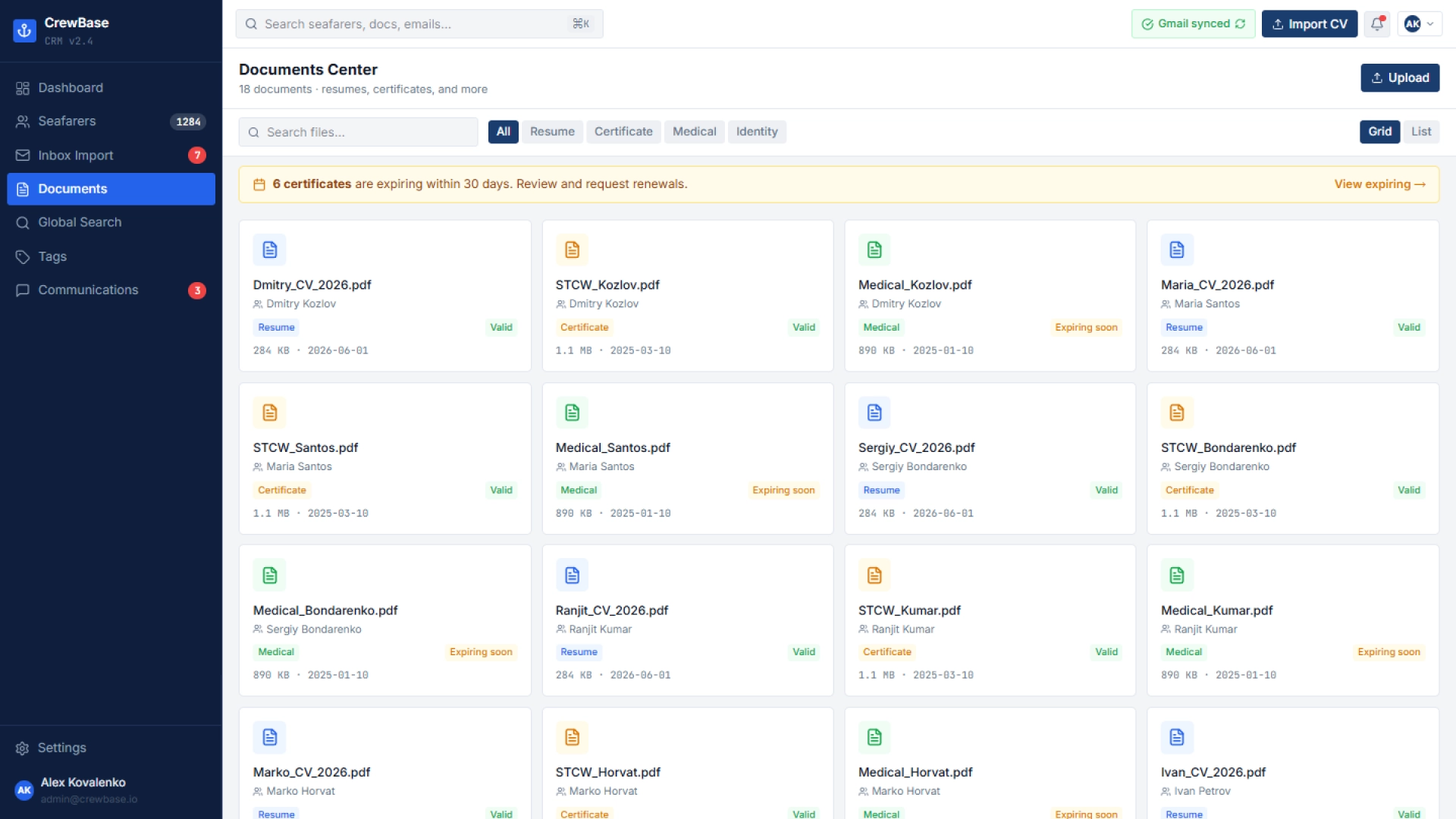Click the Settings gear icon in sidebar
The width and height of the screenshot is (1456, 819).
[23, 748]
